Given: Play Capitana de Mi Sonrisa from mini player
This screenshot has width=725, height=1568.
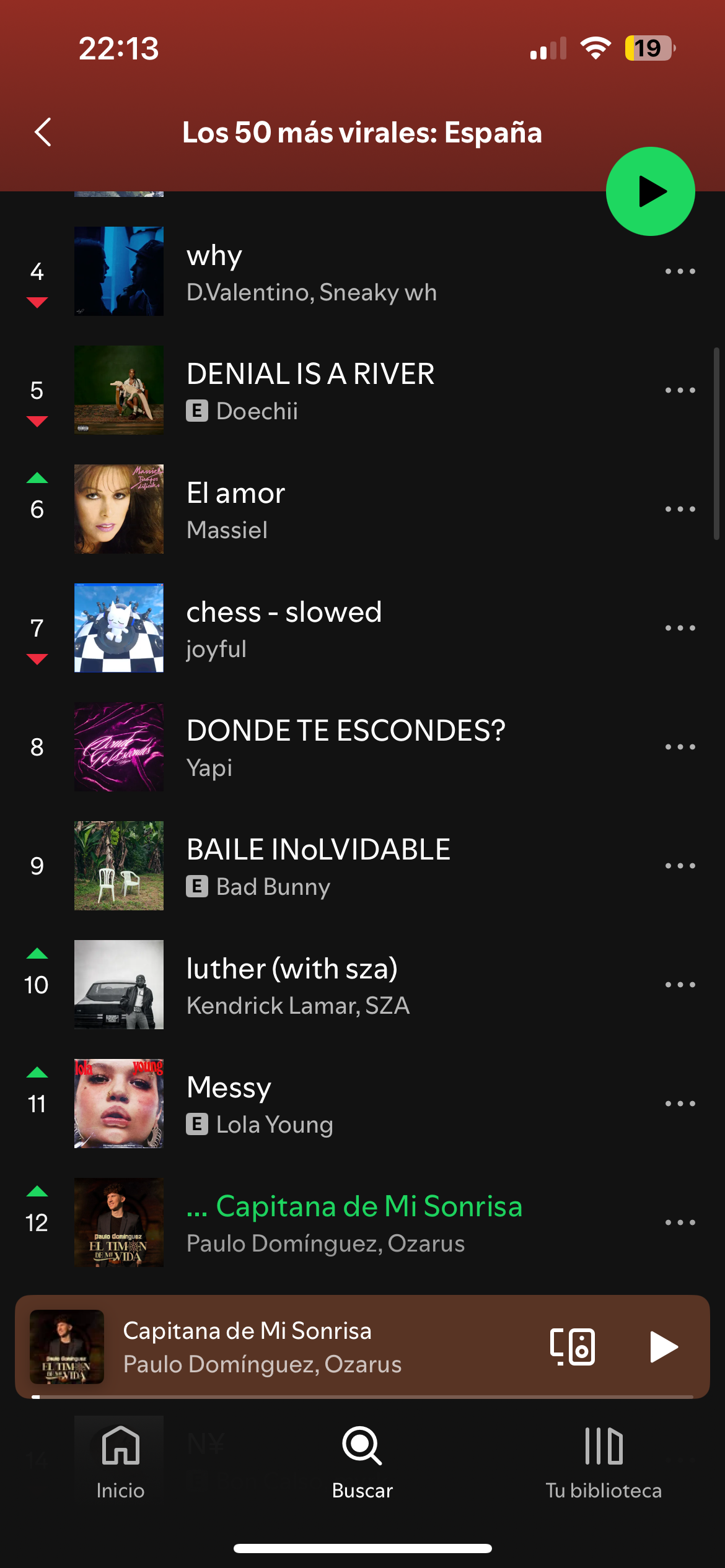Looking at the screenshot, I should coord(664,1346).
